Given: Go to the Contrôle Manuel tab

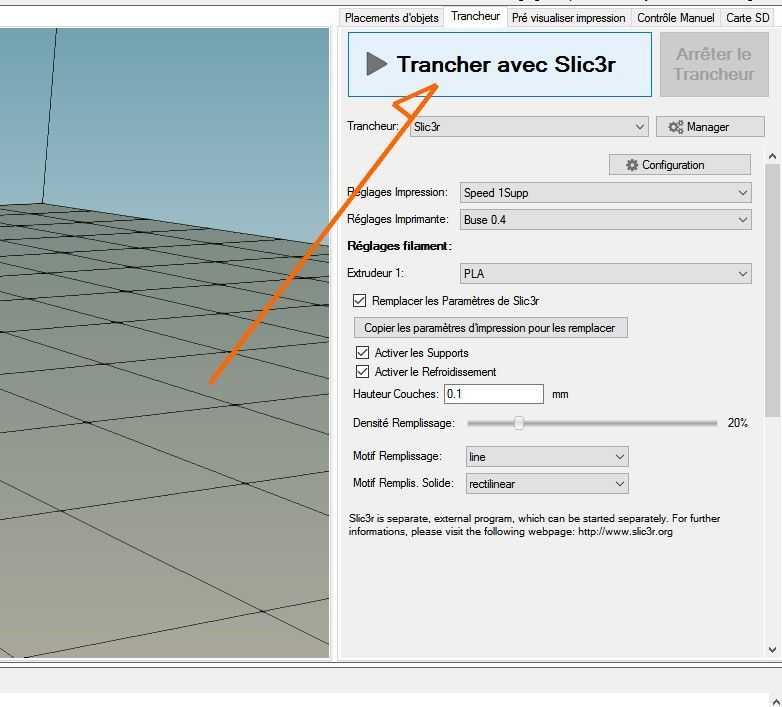Looking at the screenshot, I should 676,18.
